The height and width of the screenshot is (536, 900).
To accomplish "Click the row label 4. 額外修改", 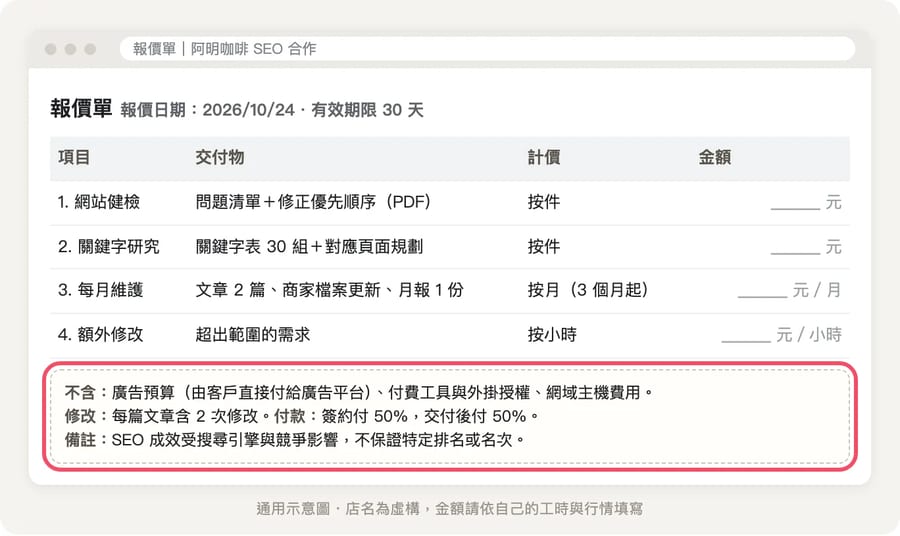I will pyautogui.click(x=100, y=335).
